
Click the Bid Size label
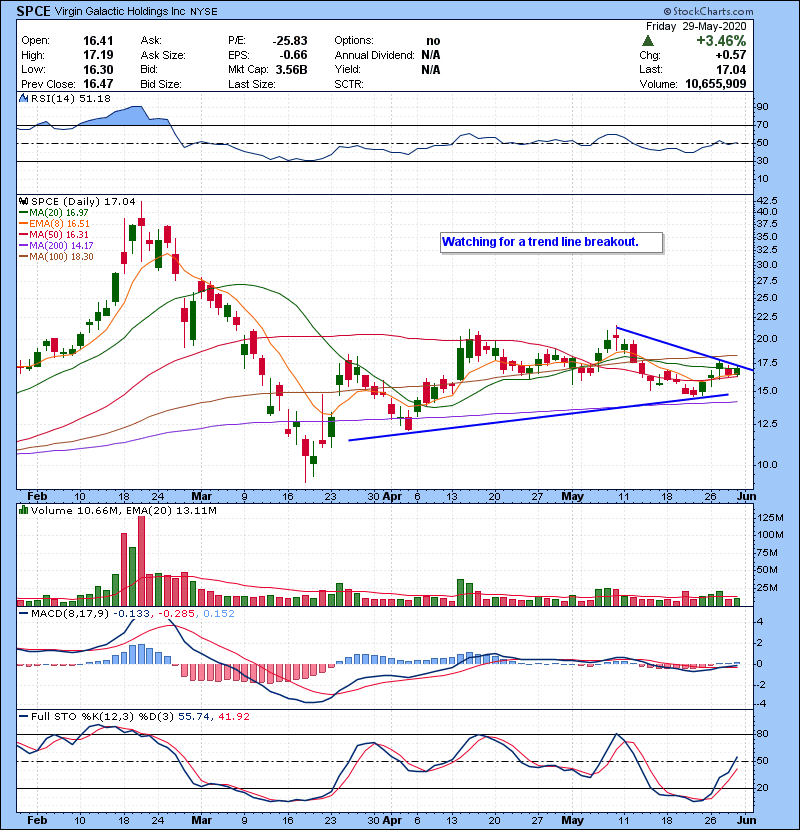161,84
